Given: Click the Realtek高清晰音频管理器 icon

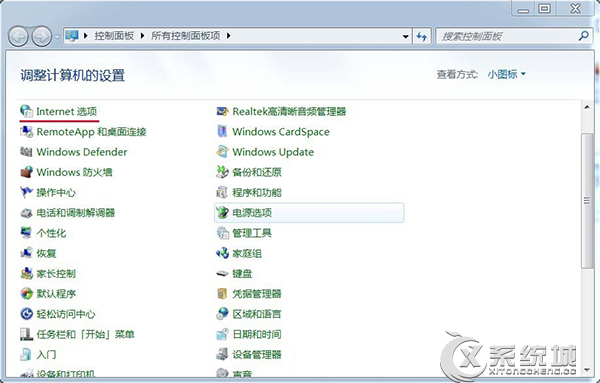Looking at the screenshot, I should (x=222, y=111).
